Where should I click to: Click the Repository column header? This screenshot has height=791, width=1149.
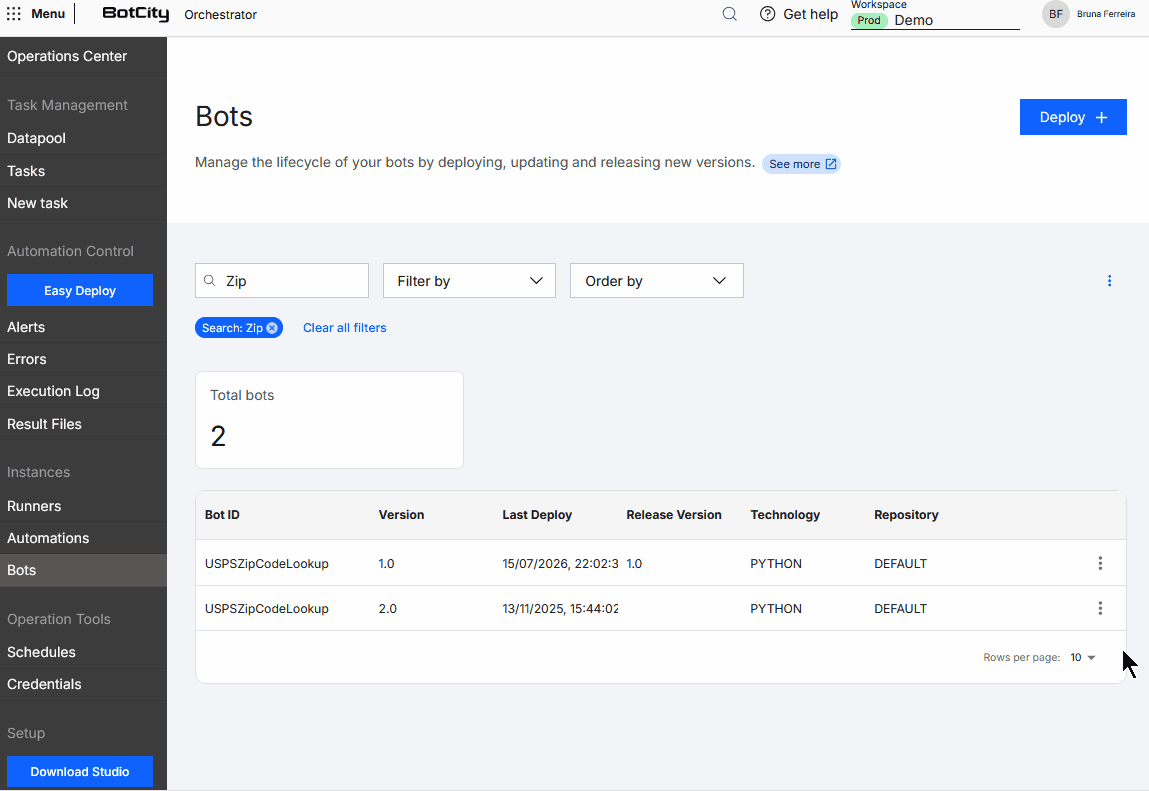tap(906, 515)
